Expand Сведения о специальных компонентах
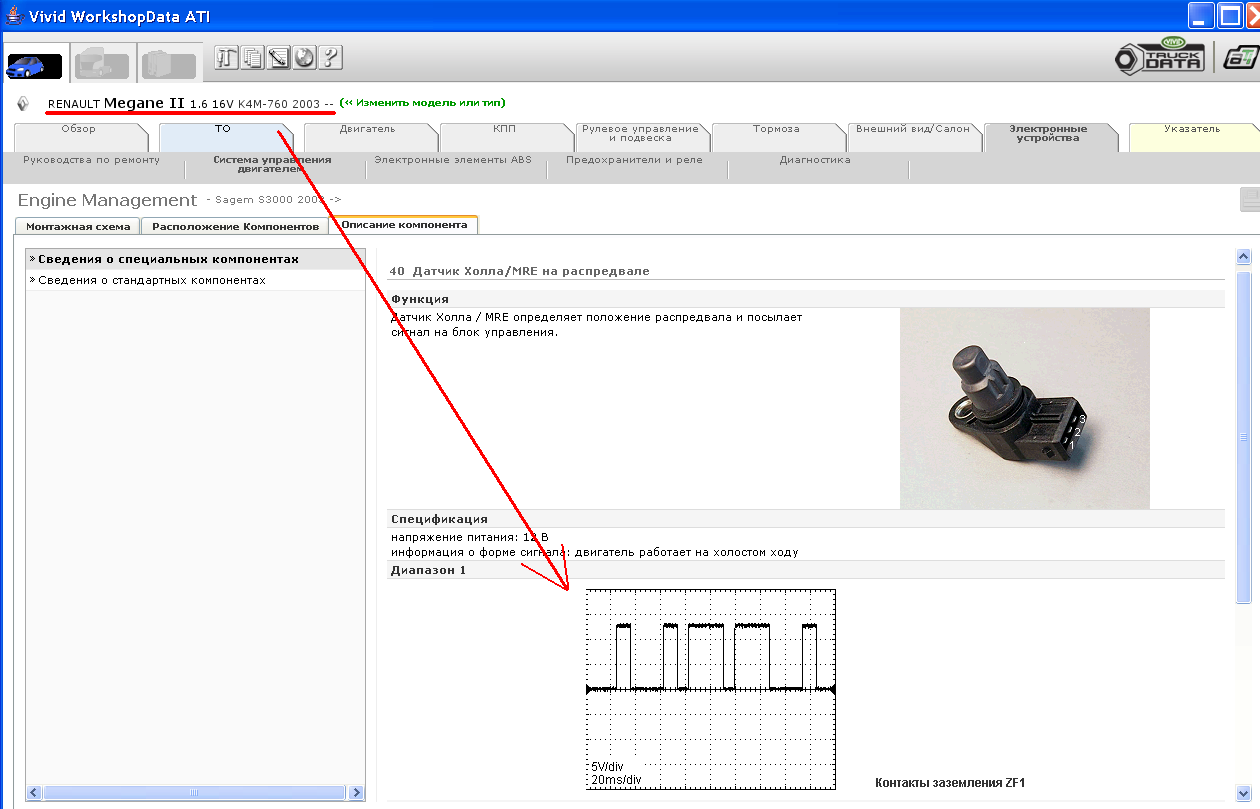Image resolution: width=1260 pixels, height=809 pixels. point(168,260)
